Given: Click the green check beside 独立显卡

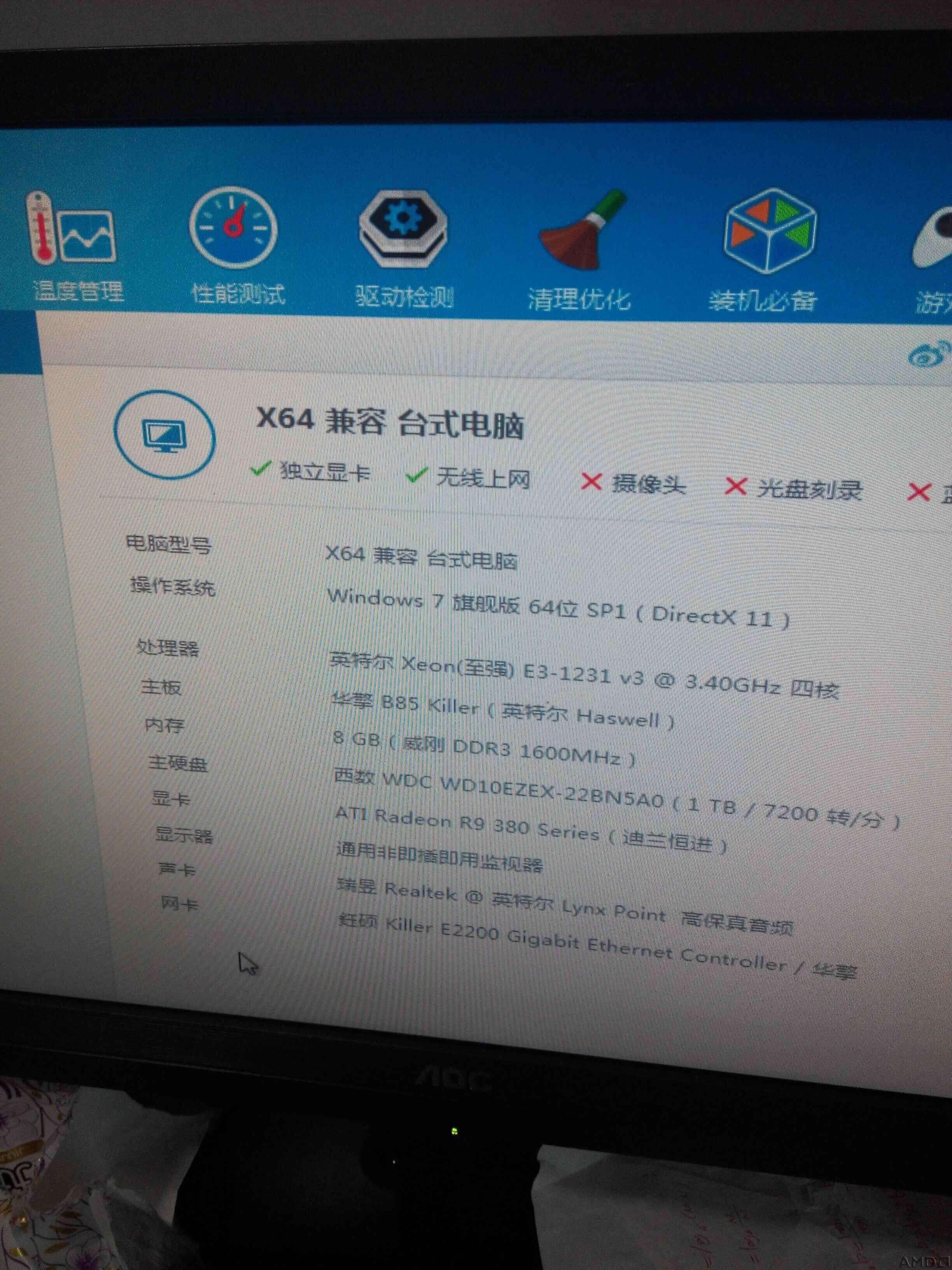Looking at the screenshot, I should [261, 469].
